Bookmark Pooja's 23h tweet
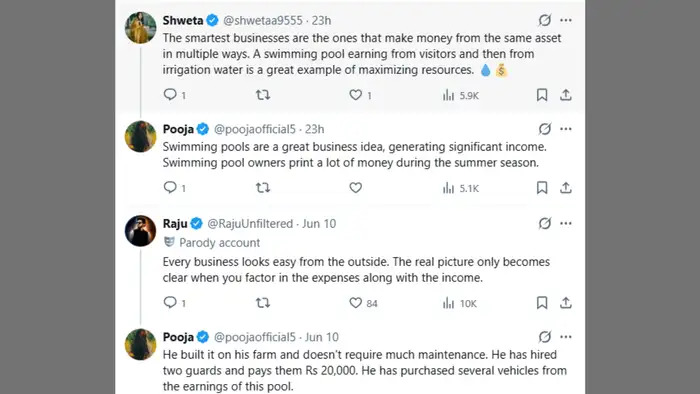Image resolution: width=700 pixels, height=394 pixels. [542, 188]
